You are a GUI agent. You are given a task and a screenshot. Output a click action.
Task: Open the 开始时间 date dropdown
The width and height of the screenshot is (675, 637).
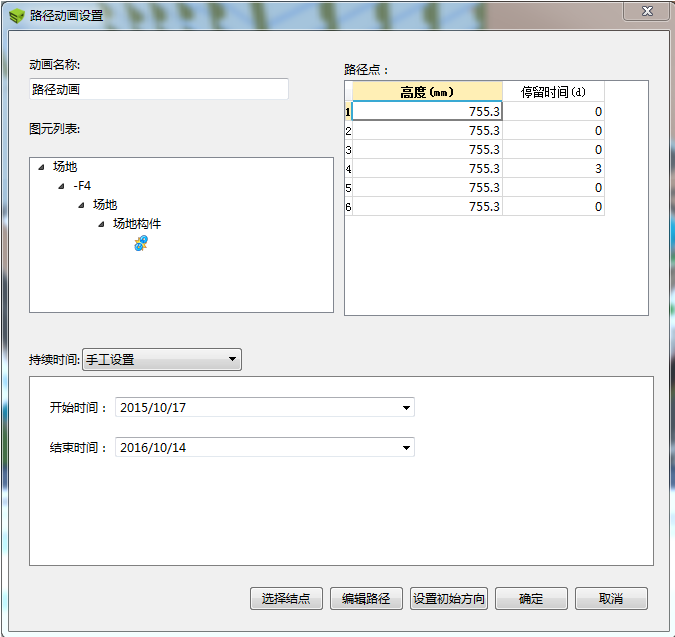406,408
